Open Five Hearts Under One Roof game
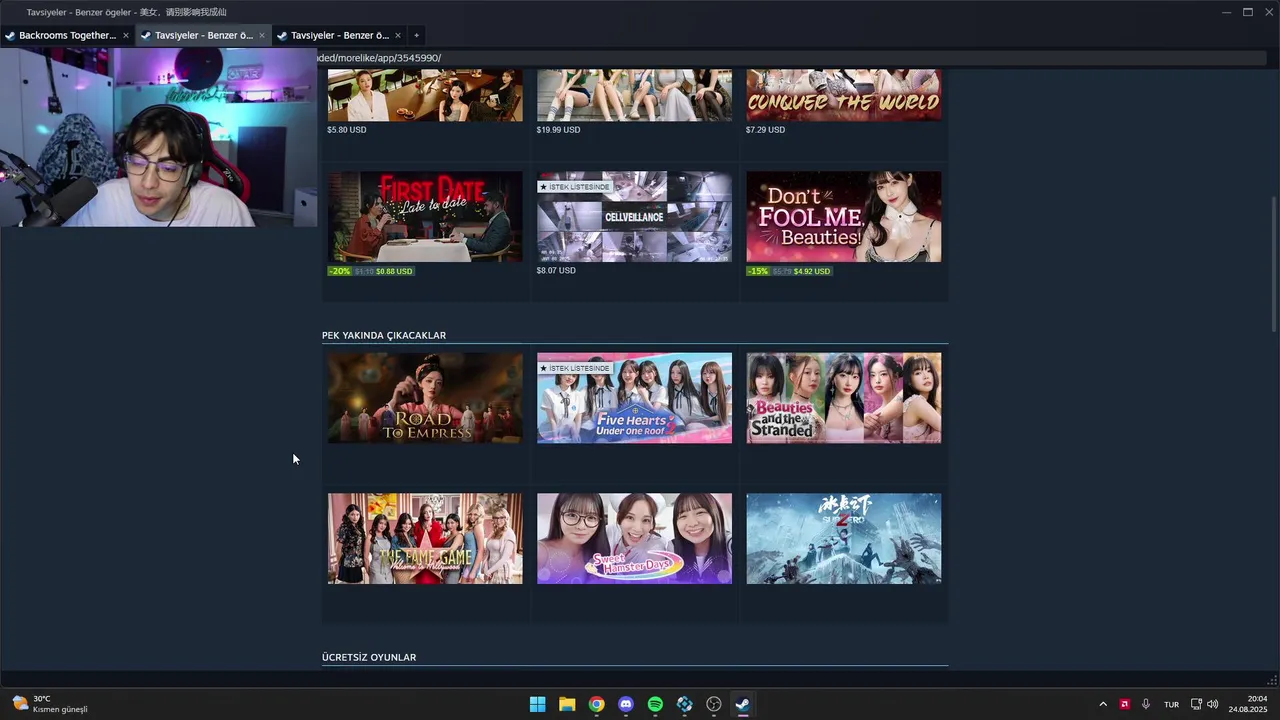Viewport: 1280px width, 720px height. 634,398
